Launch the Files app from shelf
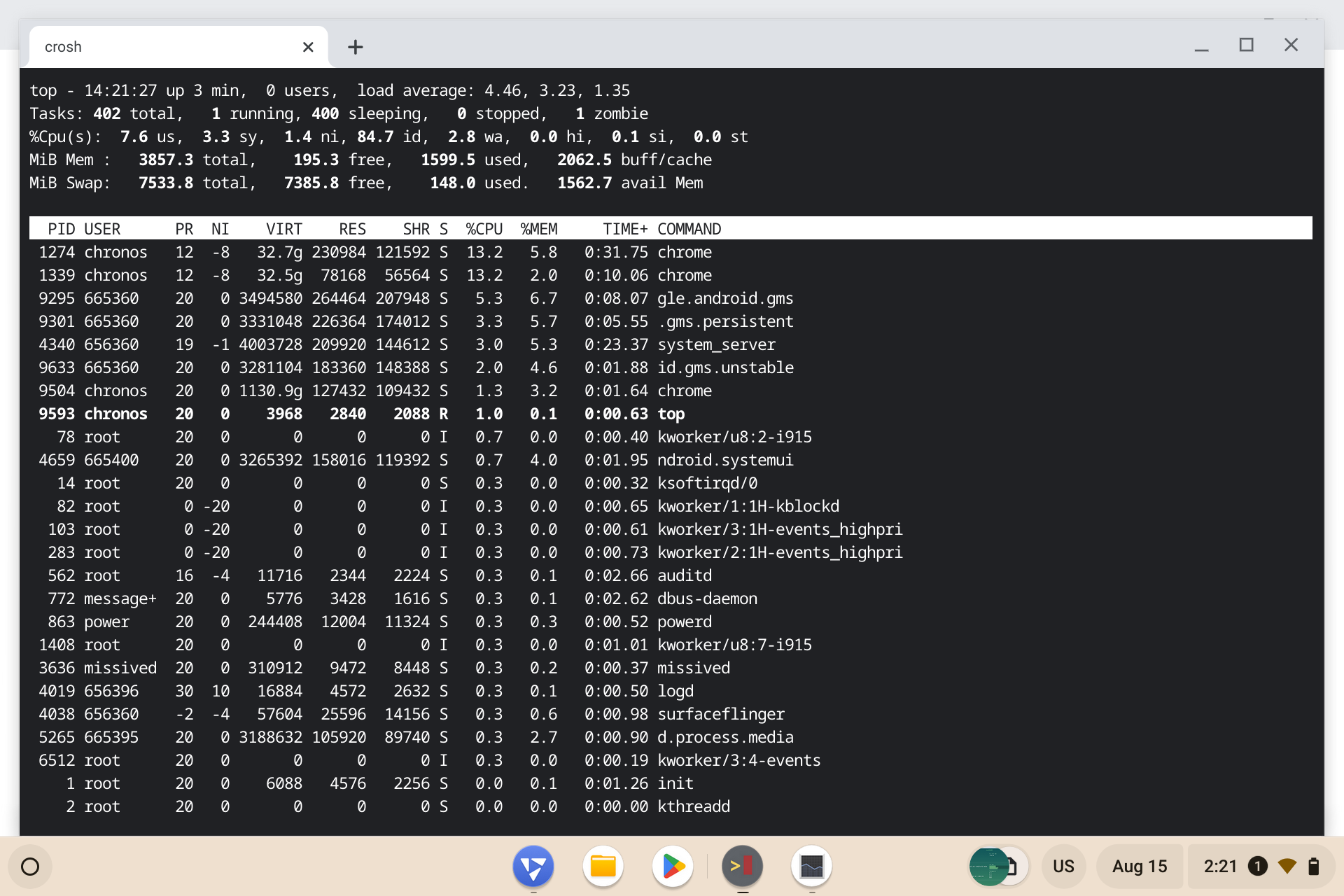 tap(603, 867)
